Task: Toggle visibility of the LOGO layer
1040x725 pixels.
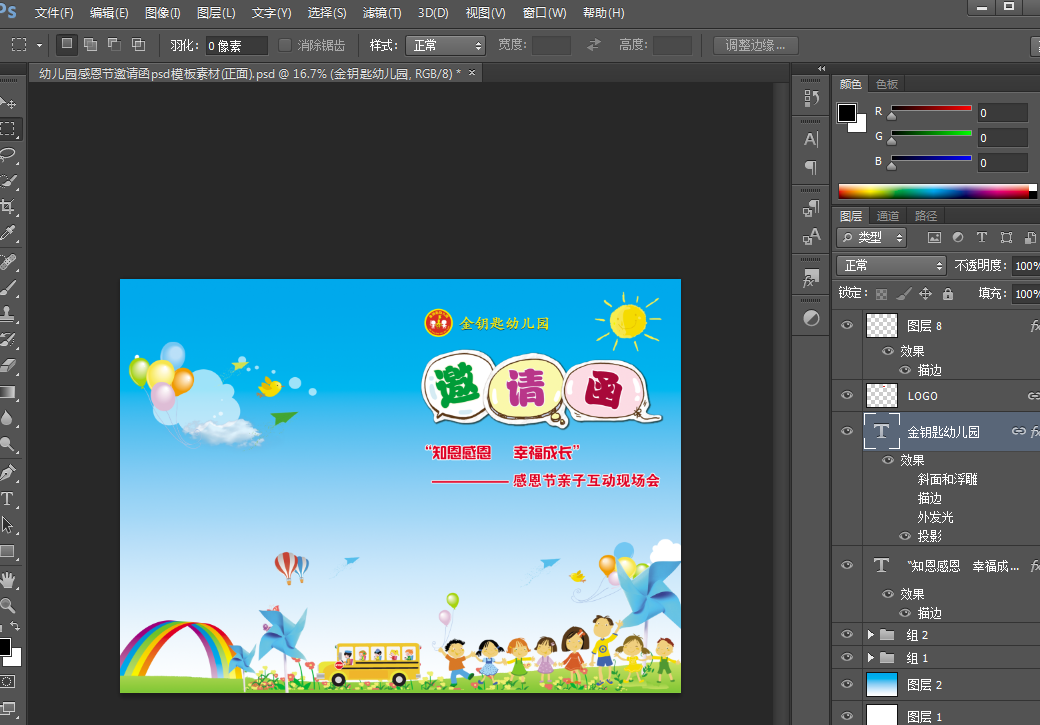Action: (x=847, y=396)
